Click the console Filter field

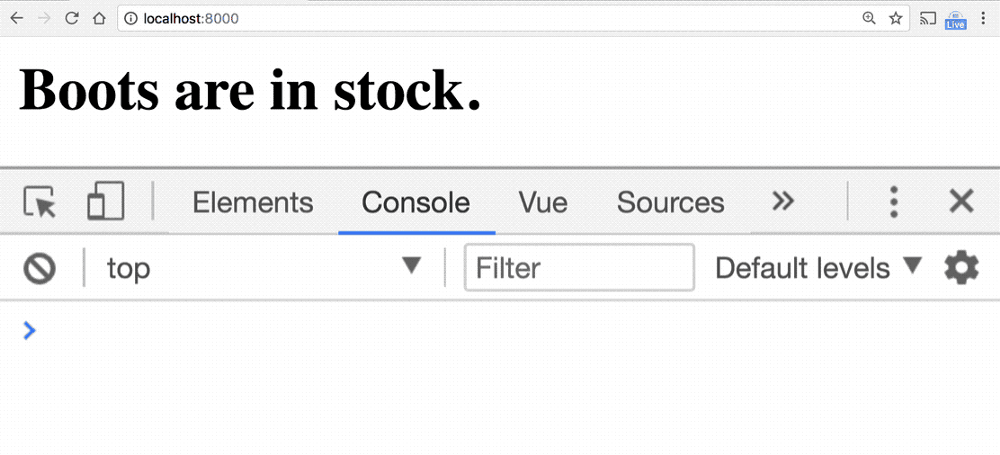pos(579,267)
